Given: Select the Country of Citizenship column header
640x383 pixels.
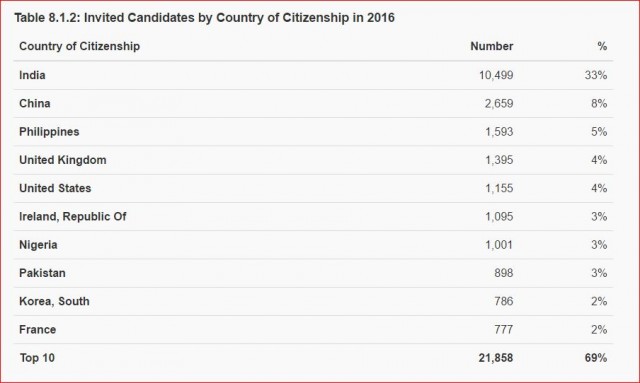Looking at the screenshot, I should tap(80, 46).
